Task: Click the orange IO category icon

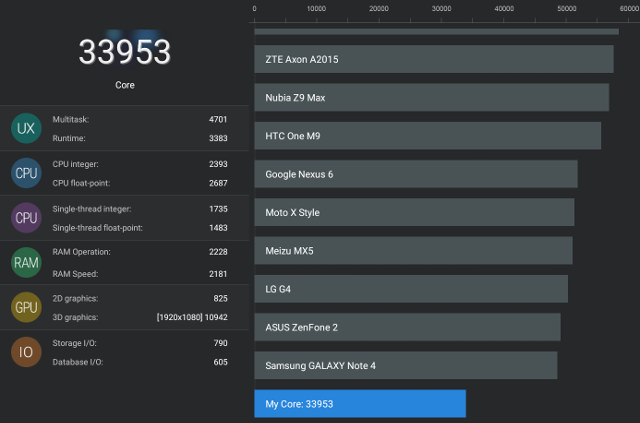Action: pyautogui.click(x=26, y=352)
